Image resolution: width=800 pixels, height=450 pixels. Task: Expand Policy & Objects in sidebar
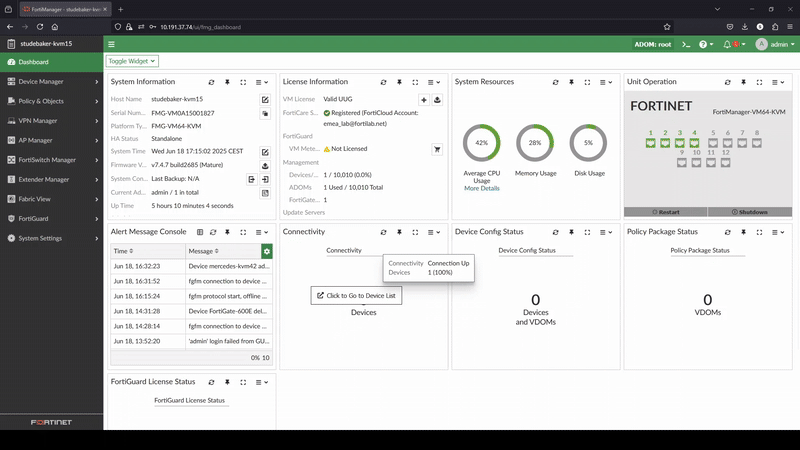tap(52, 101)
